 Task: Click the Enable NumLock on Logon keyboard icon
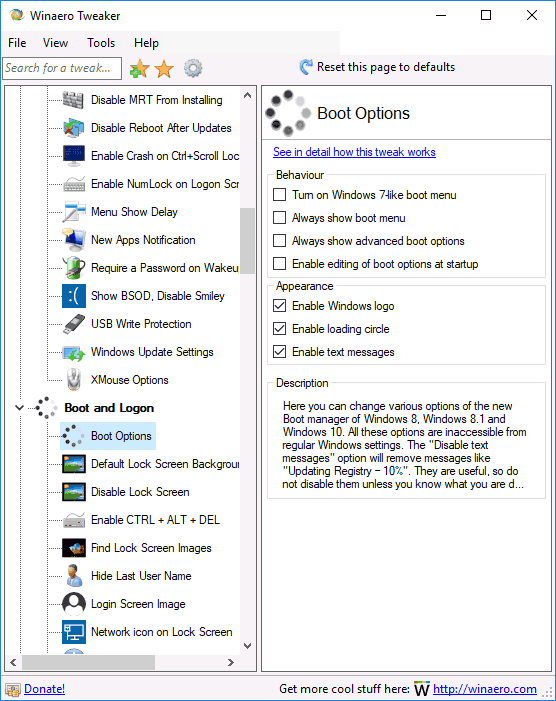click(73, 184)
